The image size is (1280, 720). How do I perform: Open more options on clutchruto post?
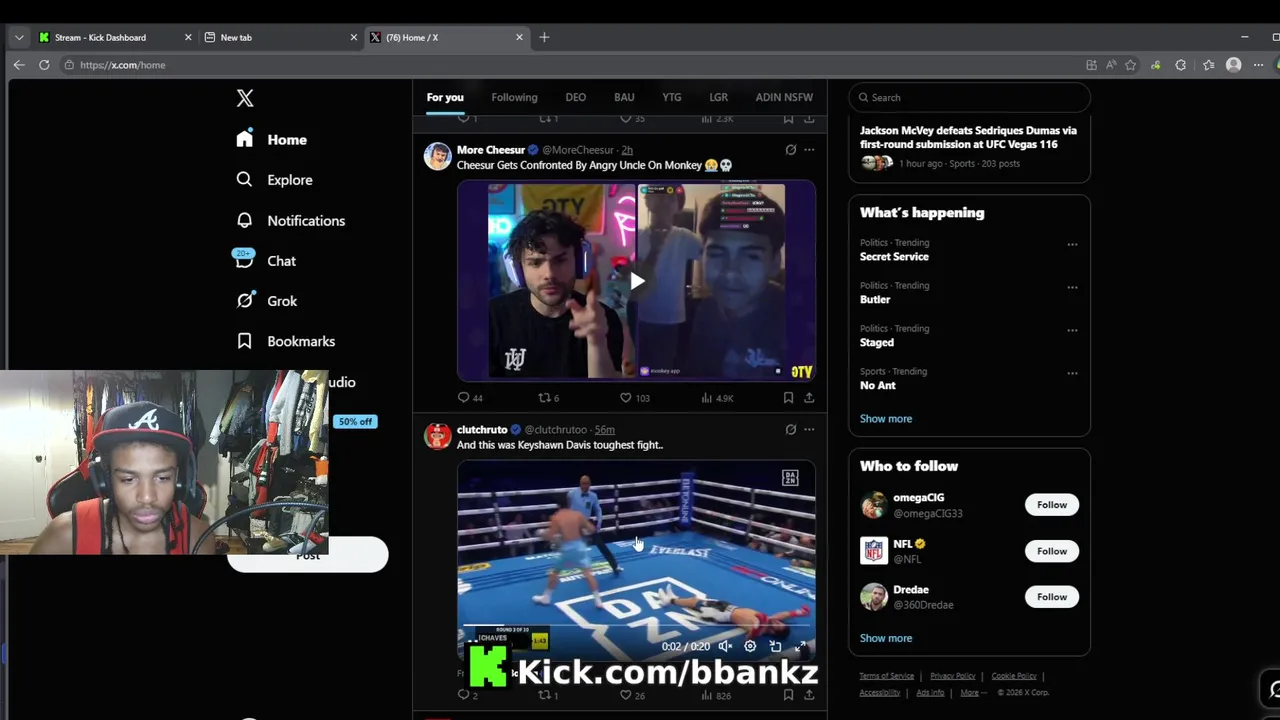pos(809,430)
